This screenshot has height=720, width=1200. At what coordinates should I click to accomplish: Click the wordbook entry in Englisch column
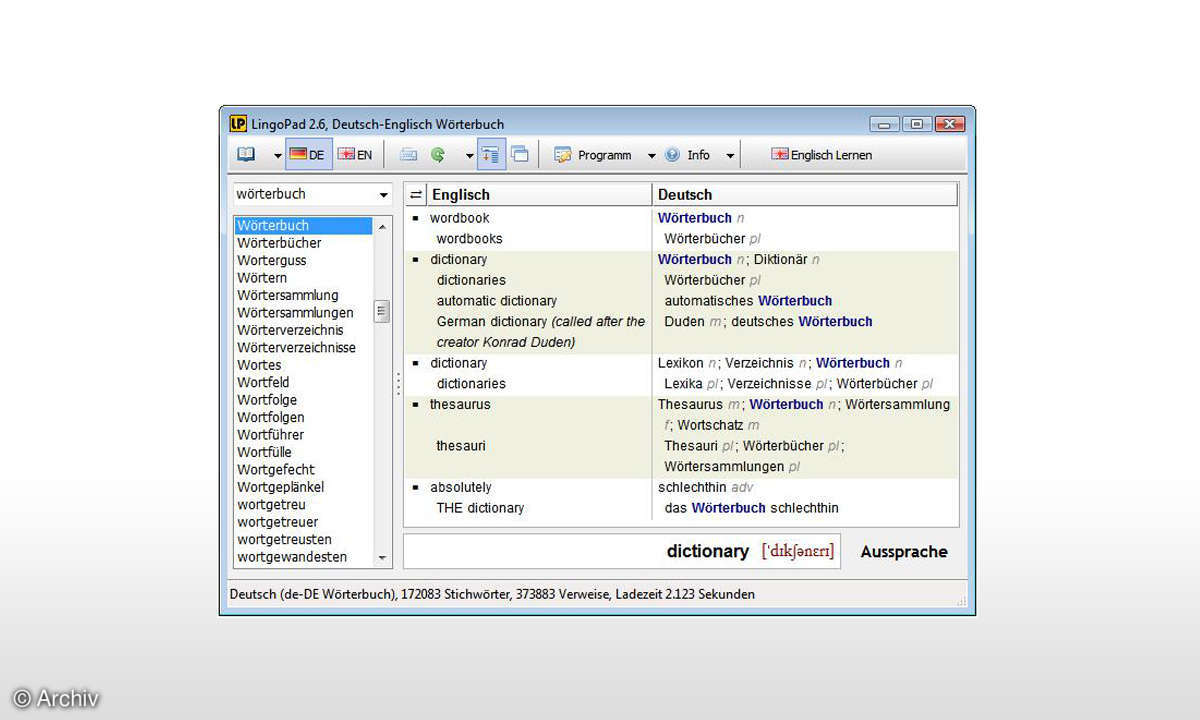coord(460,218)
